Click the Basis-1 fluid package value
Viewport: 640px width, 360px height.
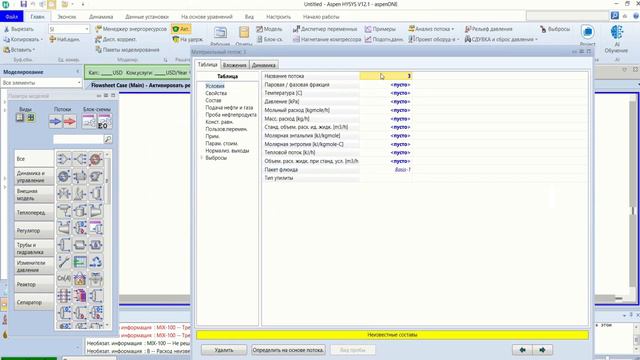coord(386,169)
